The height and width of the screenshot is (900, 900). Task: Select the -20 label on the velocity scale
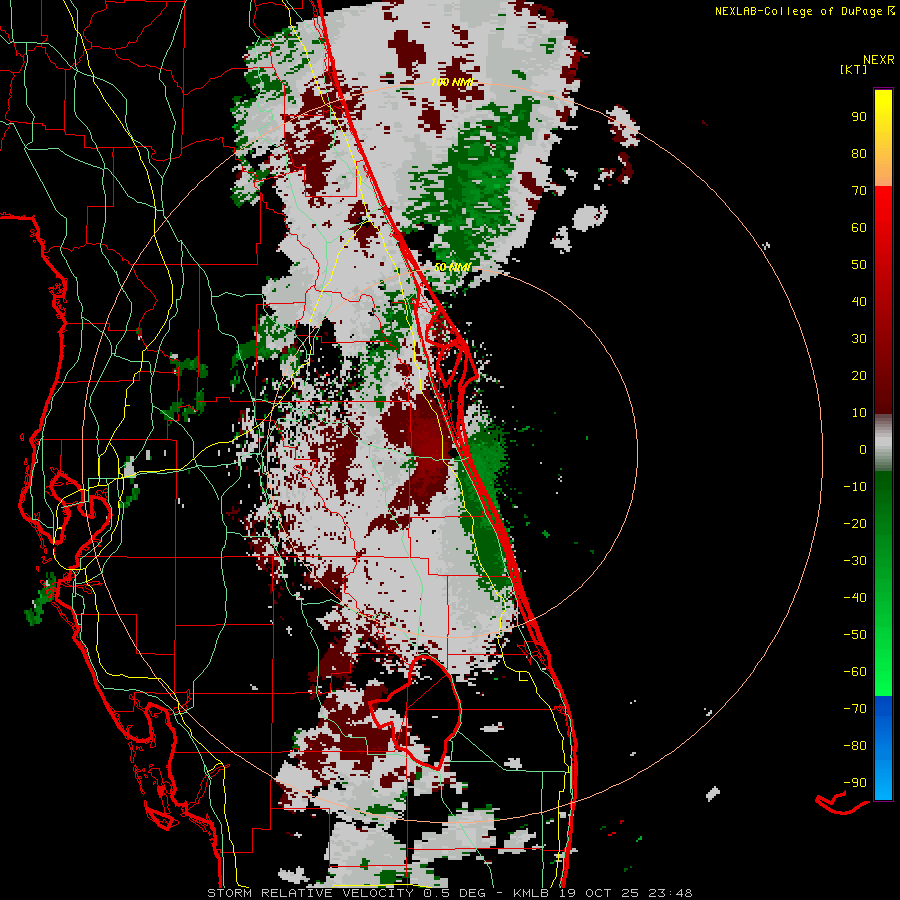tap(855, 523)
